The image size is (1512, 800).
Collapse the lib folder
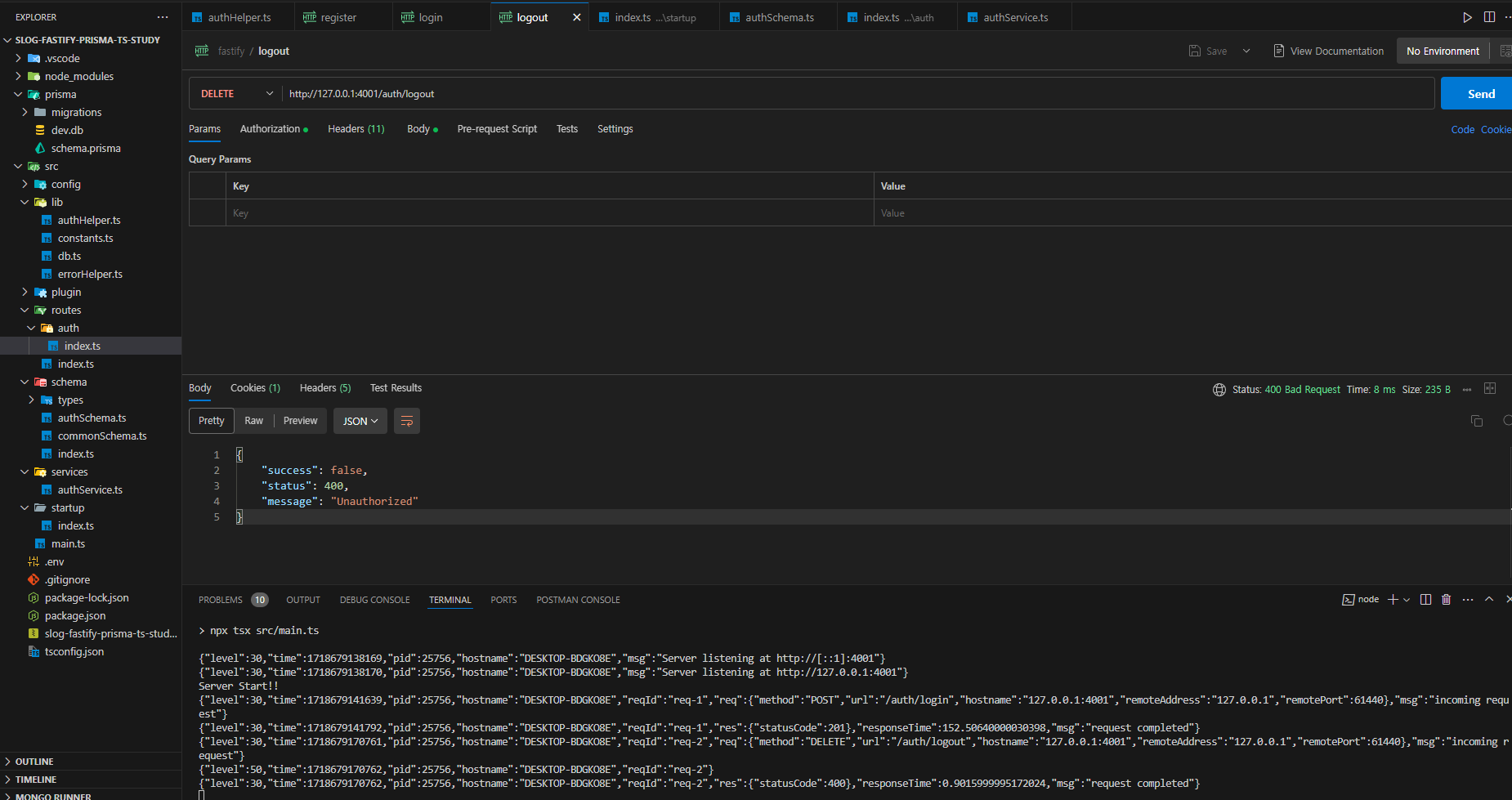tap(25, 202)
